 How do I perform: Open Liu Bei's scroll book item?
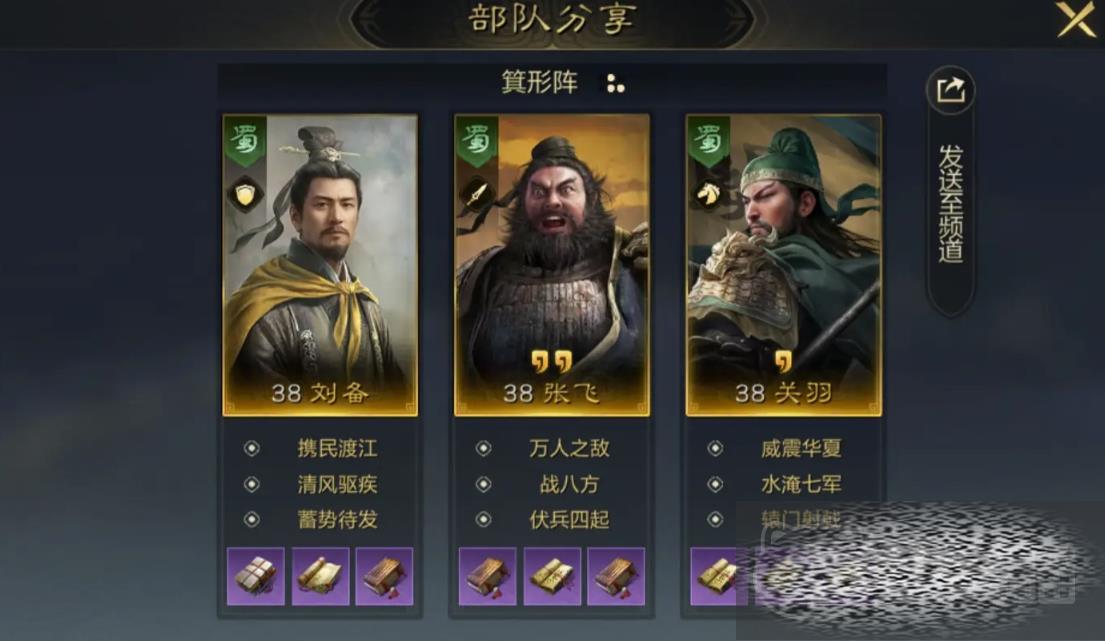click(x=321, y=576)
